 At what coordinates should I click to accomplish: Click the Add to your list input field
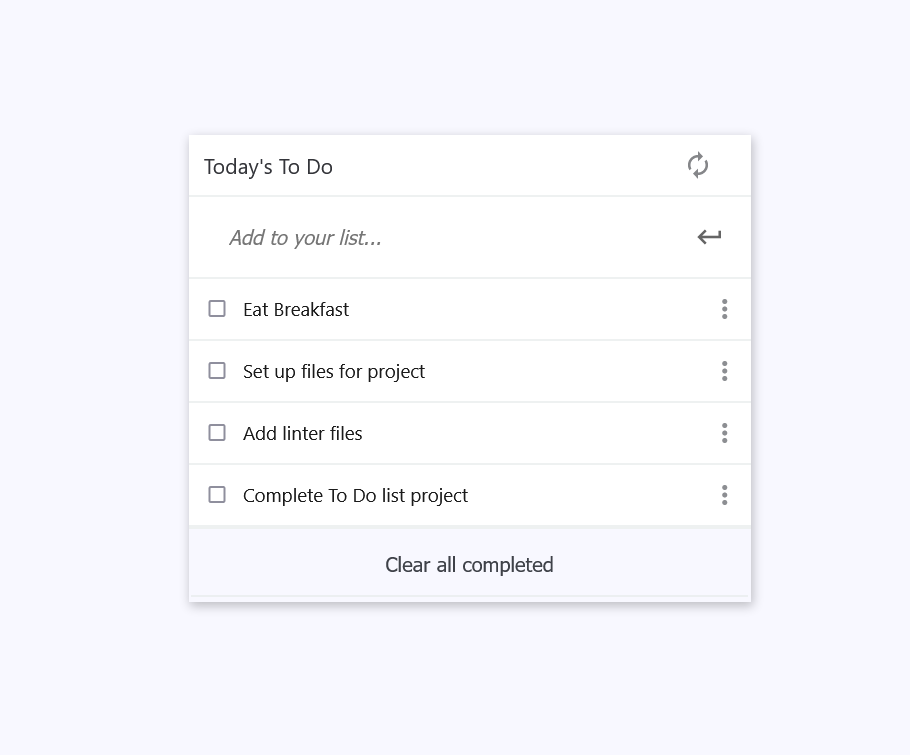(x=400, y=237)
